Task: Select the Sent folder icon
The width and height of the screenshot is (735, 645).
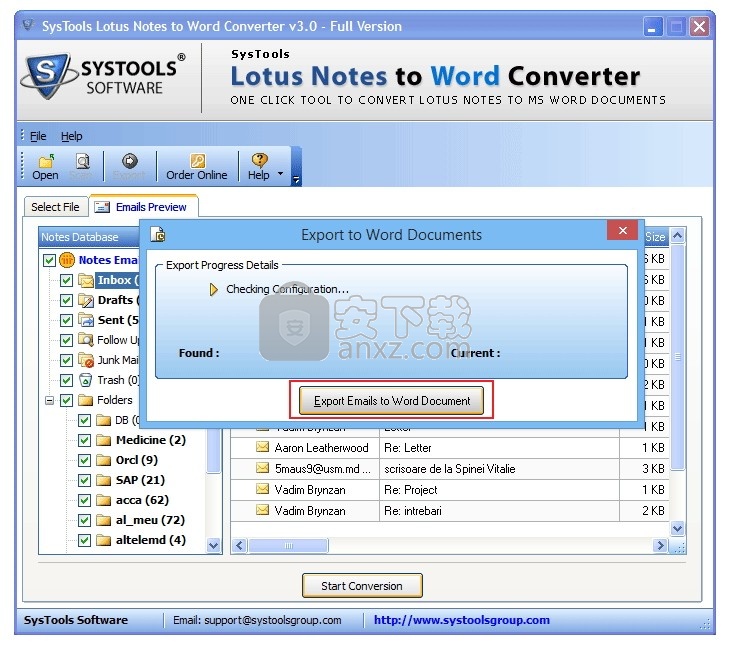Action: click(x=86, y=320)
